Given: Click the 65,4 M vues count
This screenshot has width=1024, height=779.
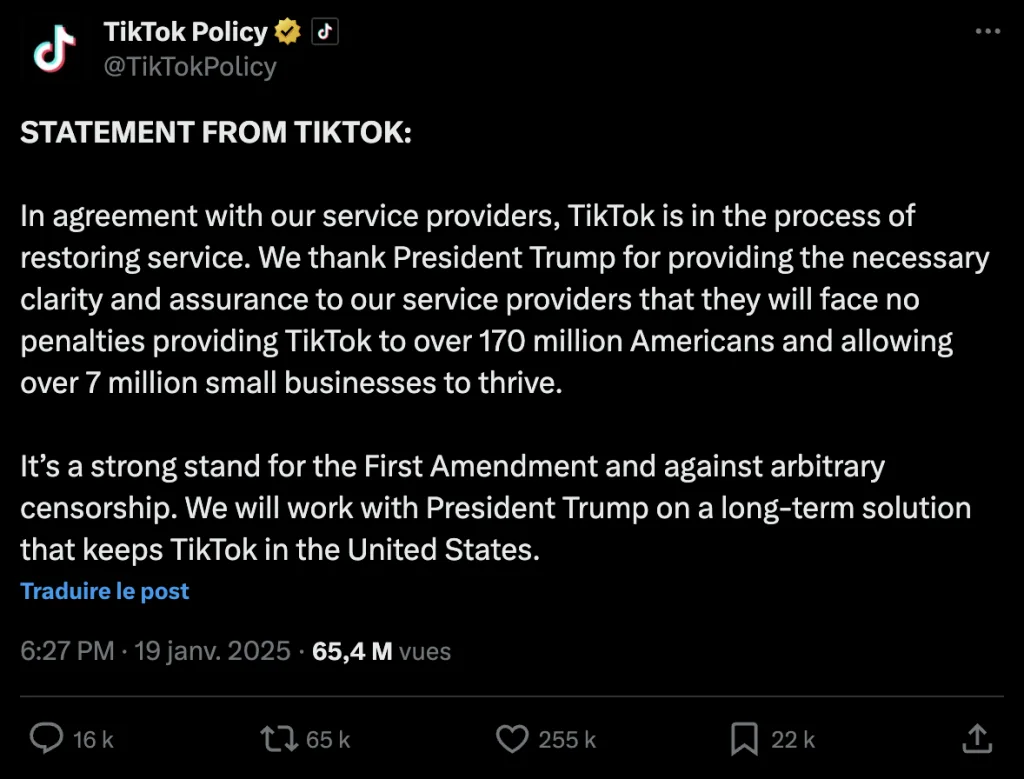Looking at the screenshot, I should (x=381, y=651).
